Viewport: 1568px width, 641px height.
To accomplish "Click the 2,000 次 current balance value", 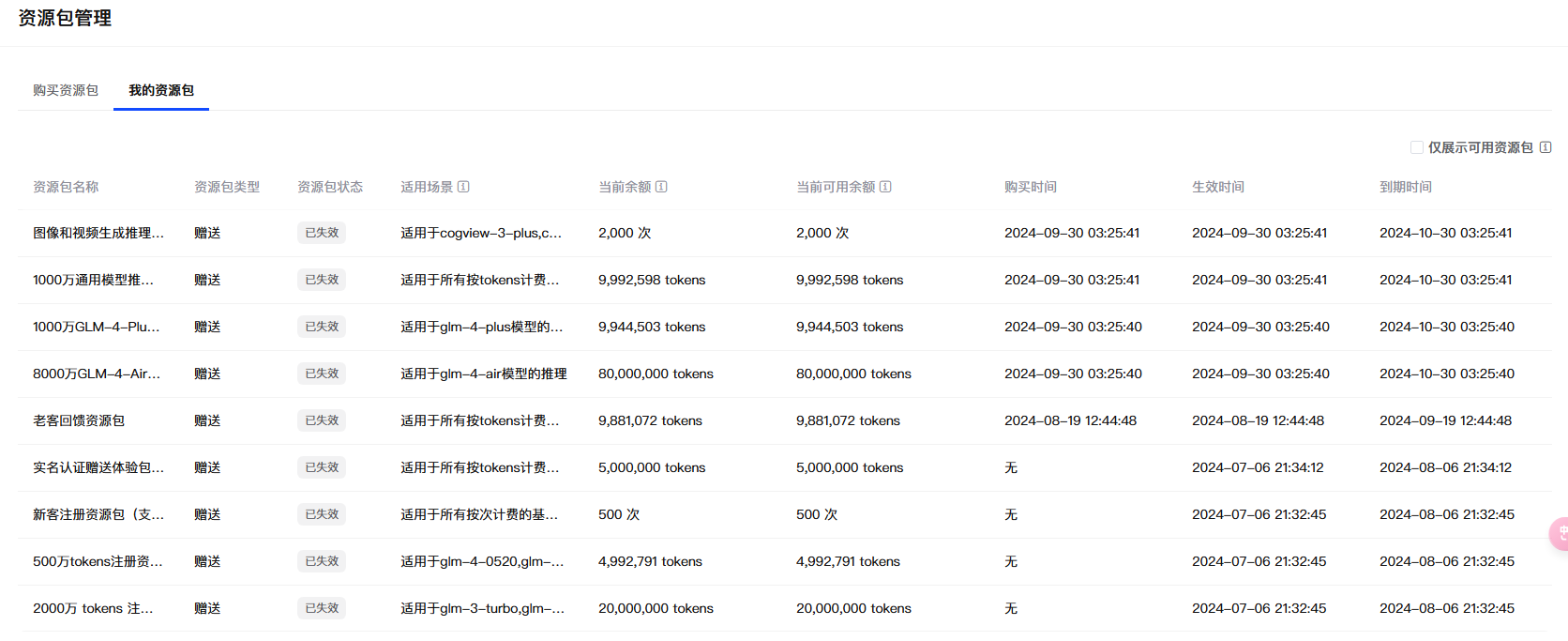I will [x=625, y=233].
